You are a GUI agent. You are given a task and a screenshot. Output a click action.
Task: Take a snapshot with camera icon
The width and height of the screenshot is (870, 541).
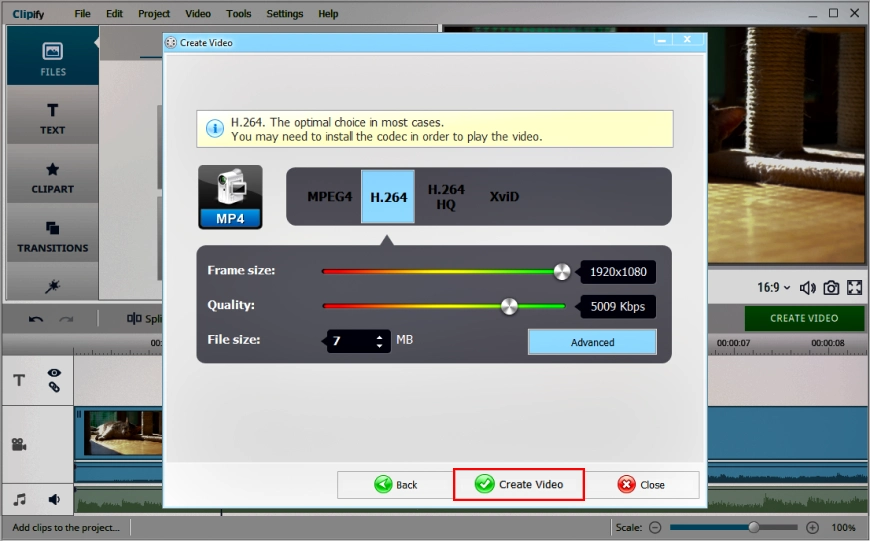coord(831,287)
